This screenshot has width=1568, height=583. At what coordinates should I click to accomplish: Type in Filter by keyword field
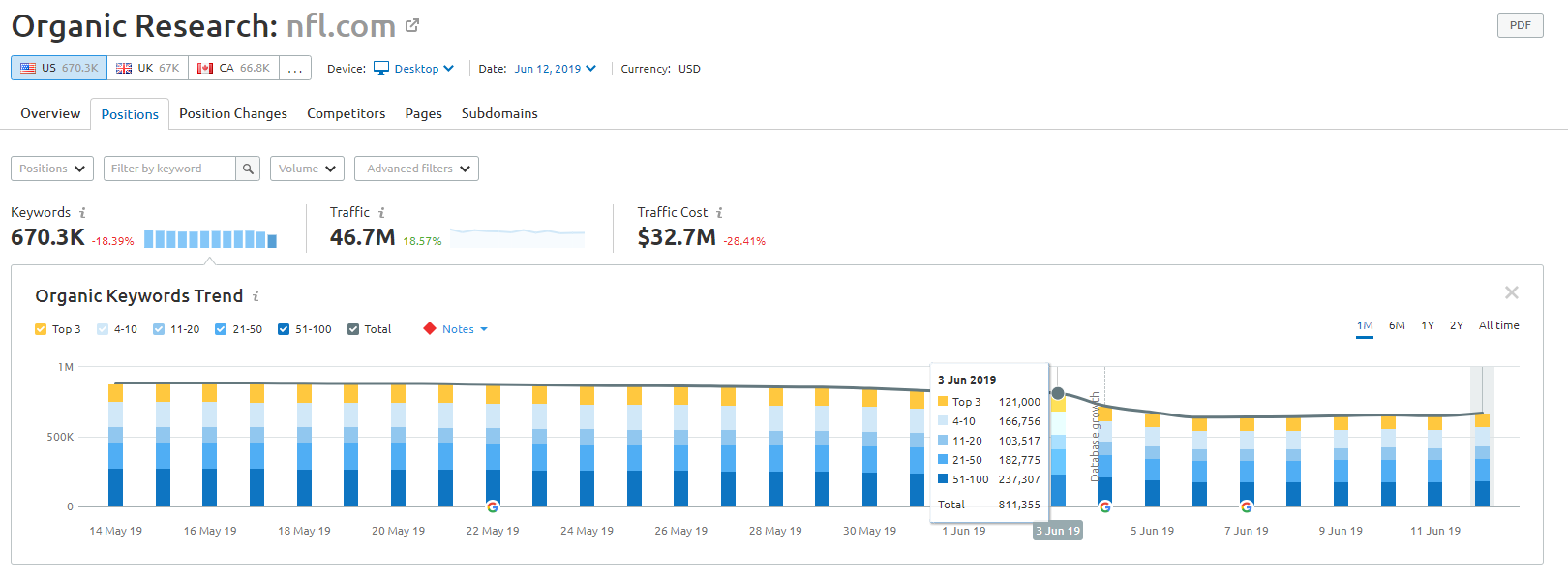point(169,169)
